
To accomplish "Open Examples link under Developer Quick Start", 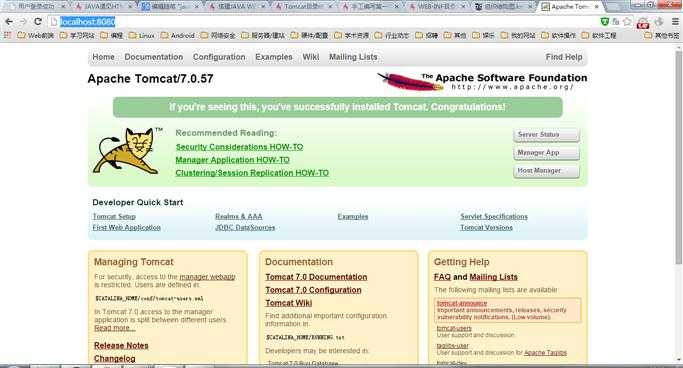I will 353,216.
